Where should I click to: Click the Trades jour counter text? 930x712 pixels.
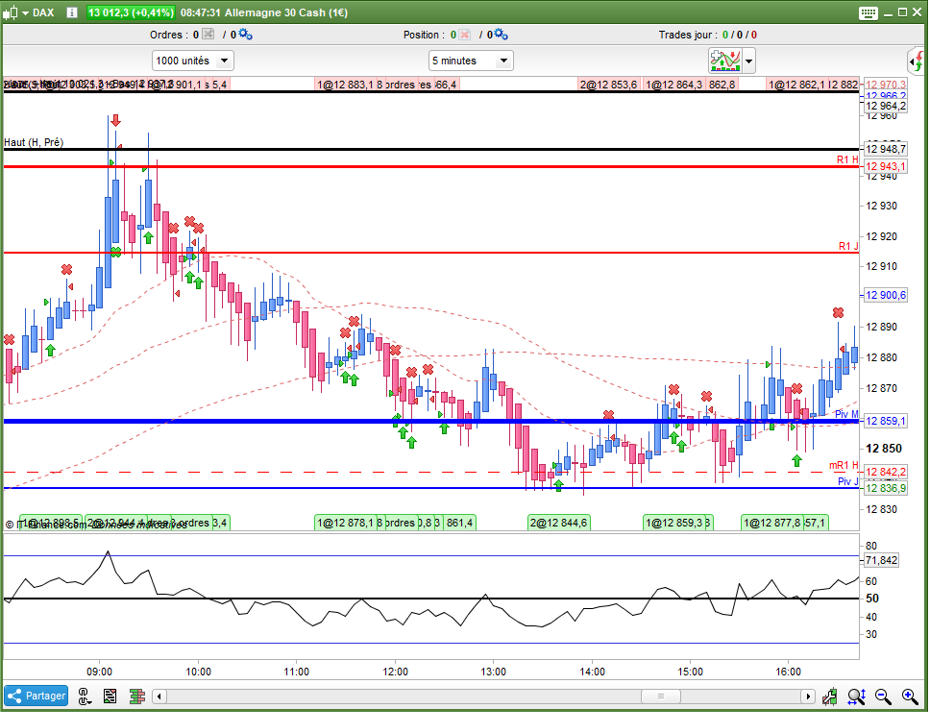(708, 34)
